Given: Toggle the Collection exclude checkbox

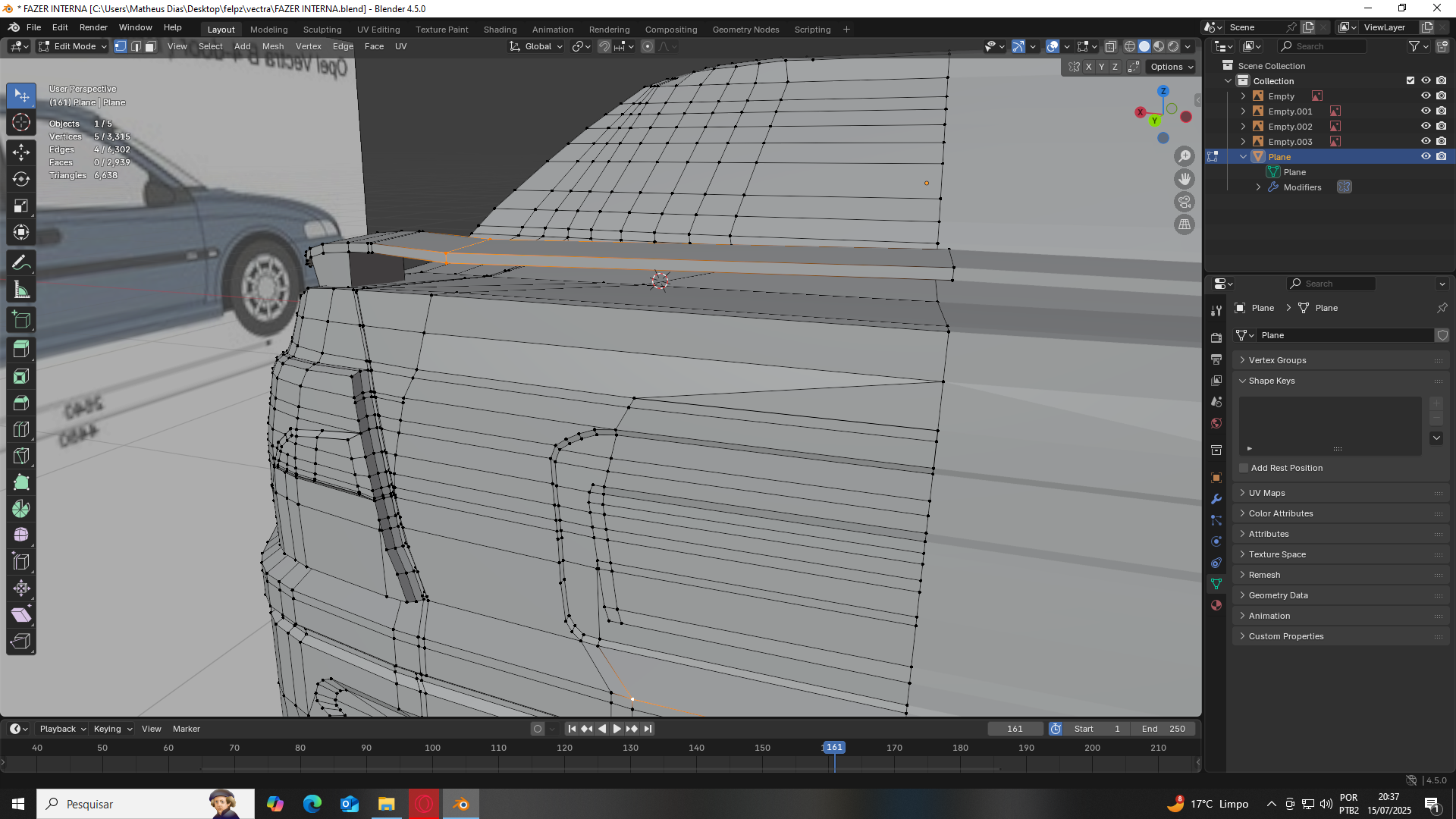Looking at the screenshot, I should click(1410, 80).
